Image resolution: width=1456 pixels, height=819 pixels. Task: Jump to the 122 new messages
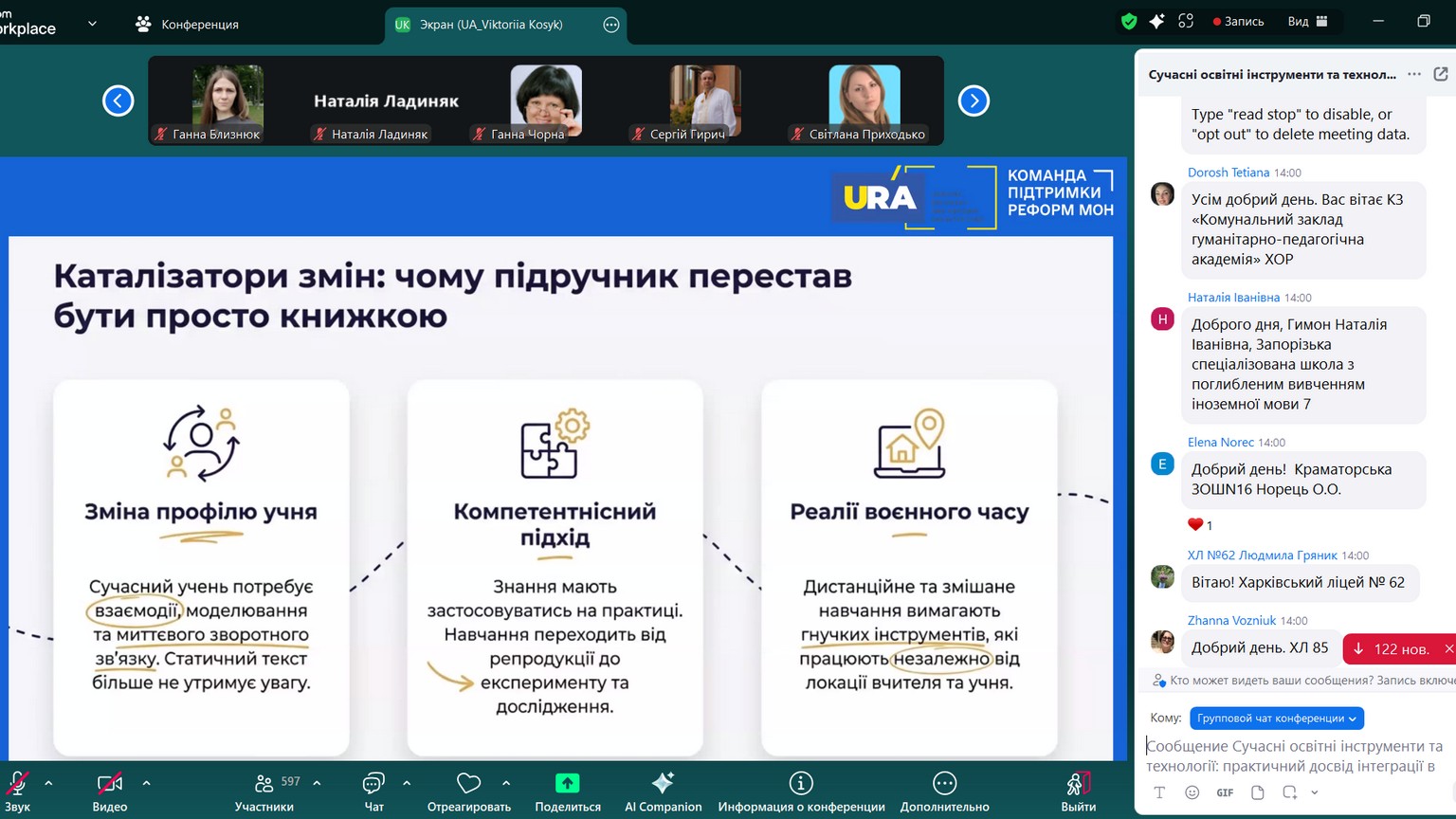click(1392, 649)
